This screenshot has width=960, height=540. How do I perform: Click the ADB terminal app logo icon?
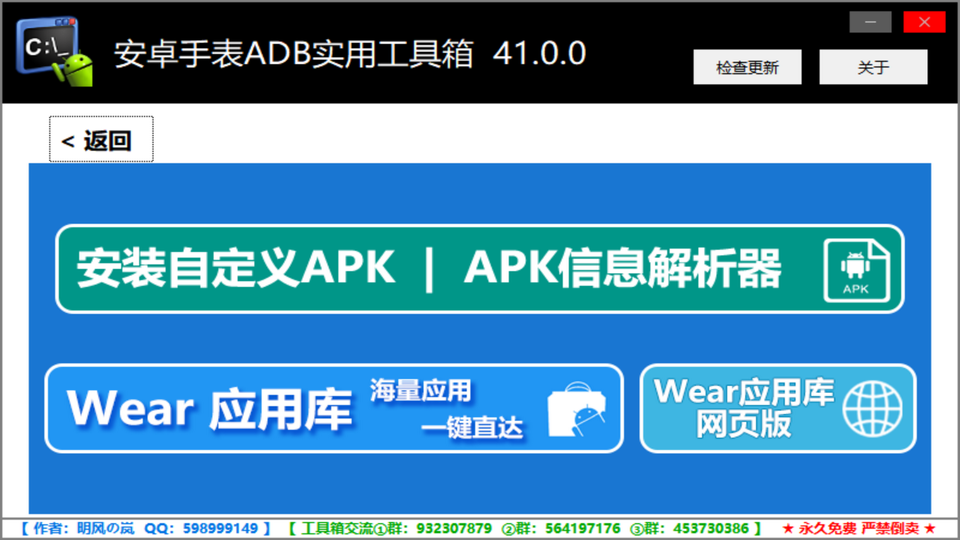[54, 50]
